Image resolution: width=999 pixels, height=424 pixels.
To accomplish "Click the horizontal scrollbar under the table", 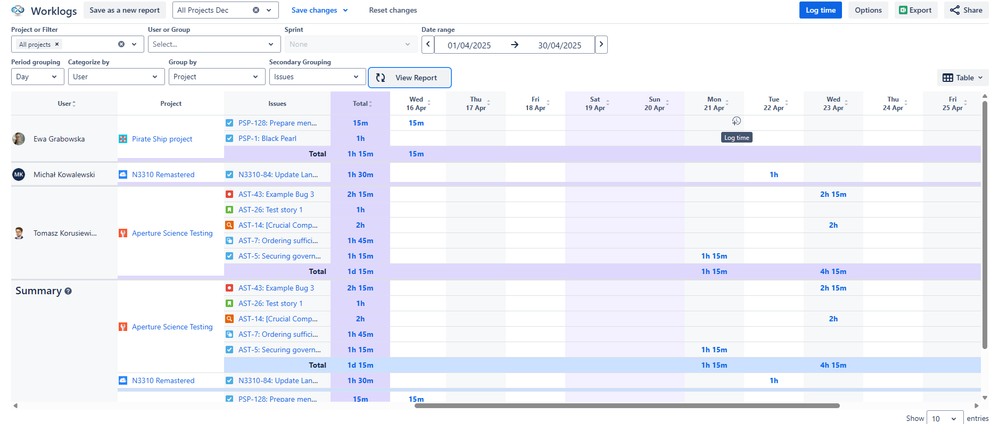I will pos(626,406).
